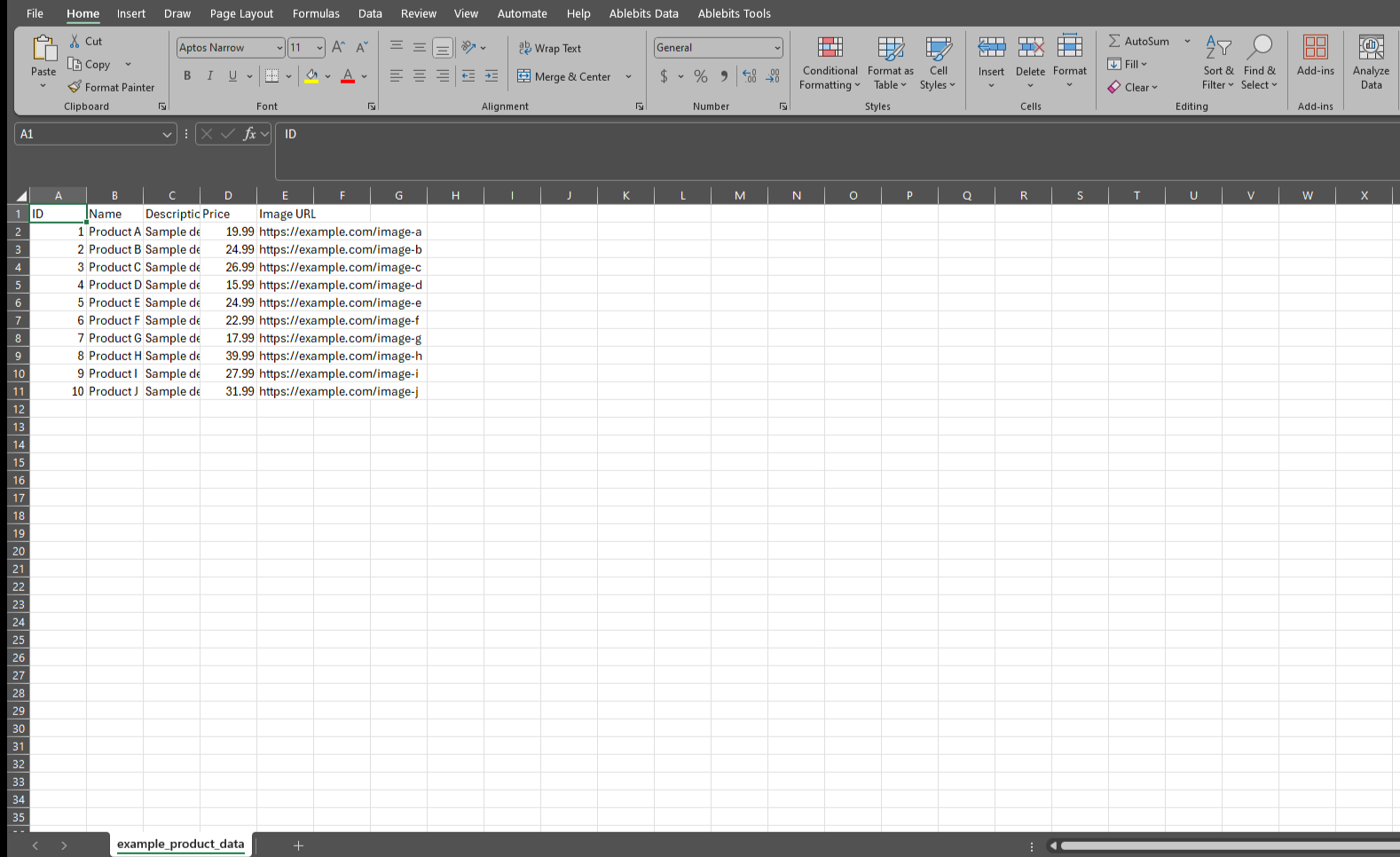The height and width of the screenshot is (857, 1400).
Task: Add a new sheet with plus button
Action: pos(299,845)
